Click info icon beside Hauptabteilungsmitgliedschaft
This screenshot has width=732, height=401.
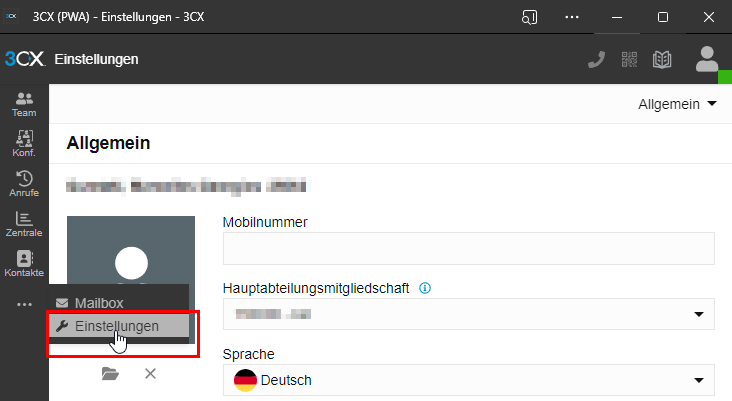click(425, 288)
